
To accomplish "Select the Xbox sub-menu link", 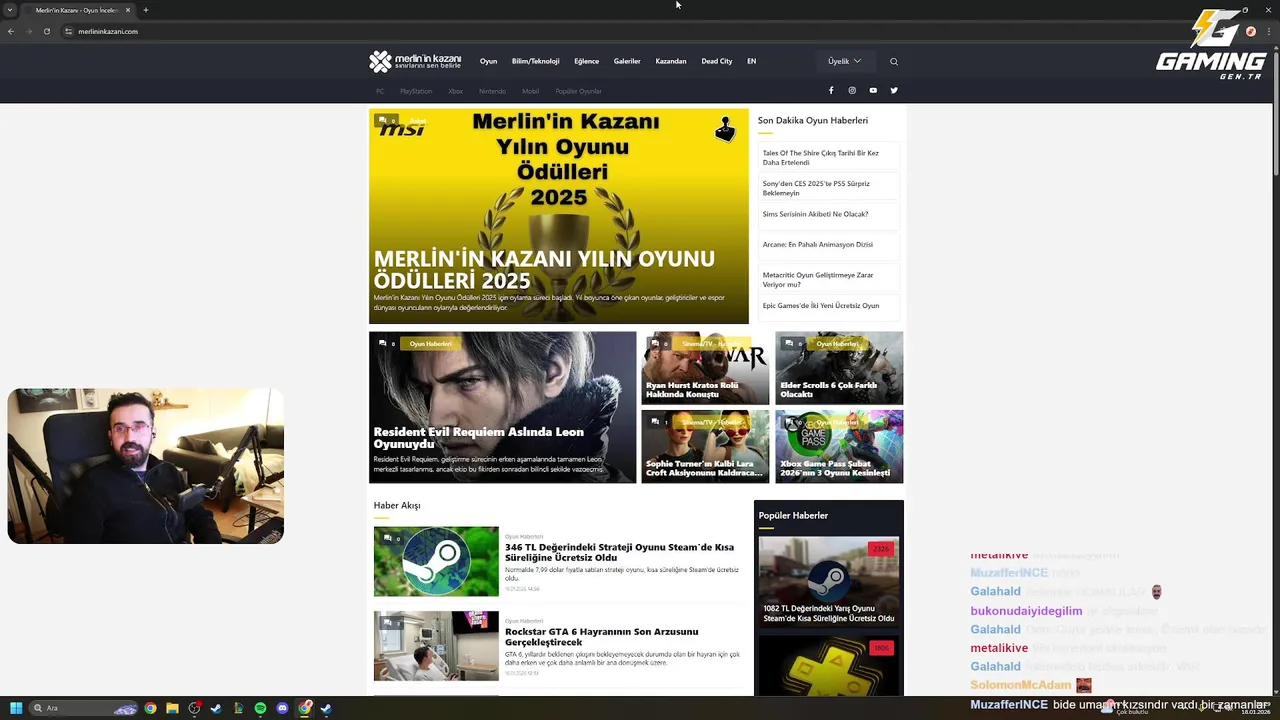I will click(455, 91).
